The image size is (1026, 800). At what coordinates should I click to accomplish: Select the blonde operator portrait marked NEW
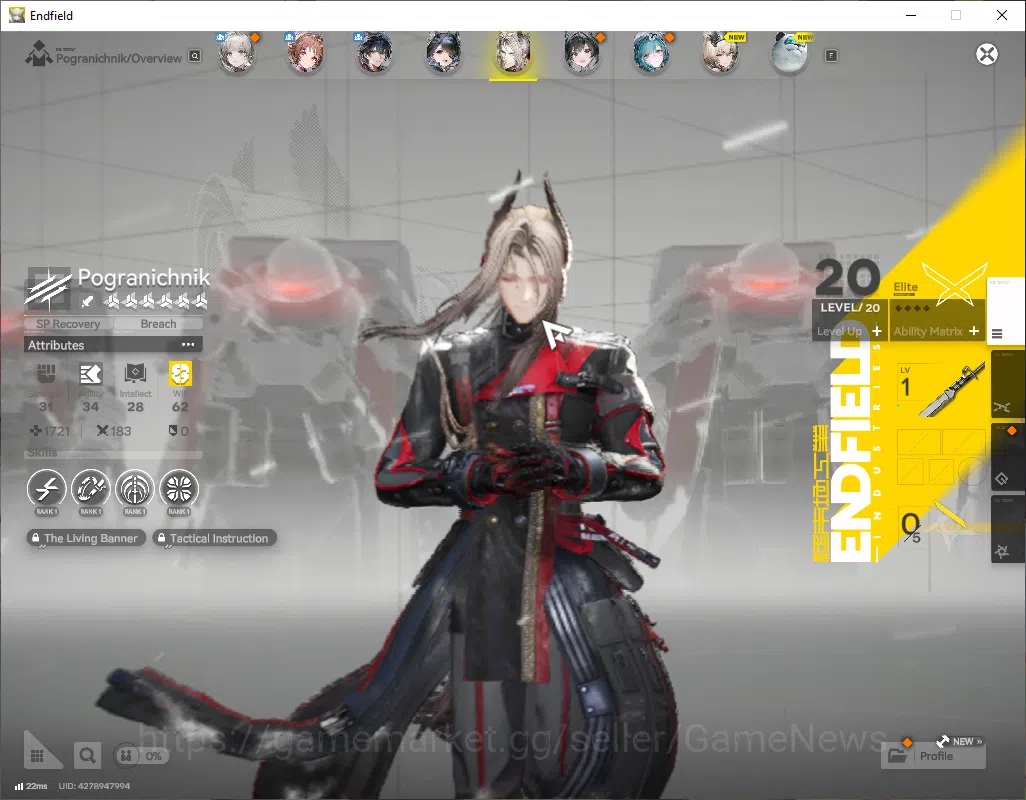721,52
